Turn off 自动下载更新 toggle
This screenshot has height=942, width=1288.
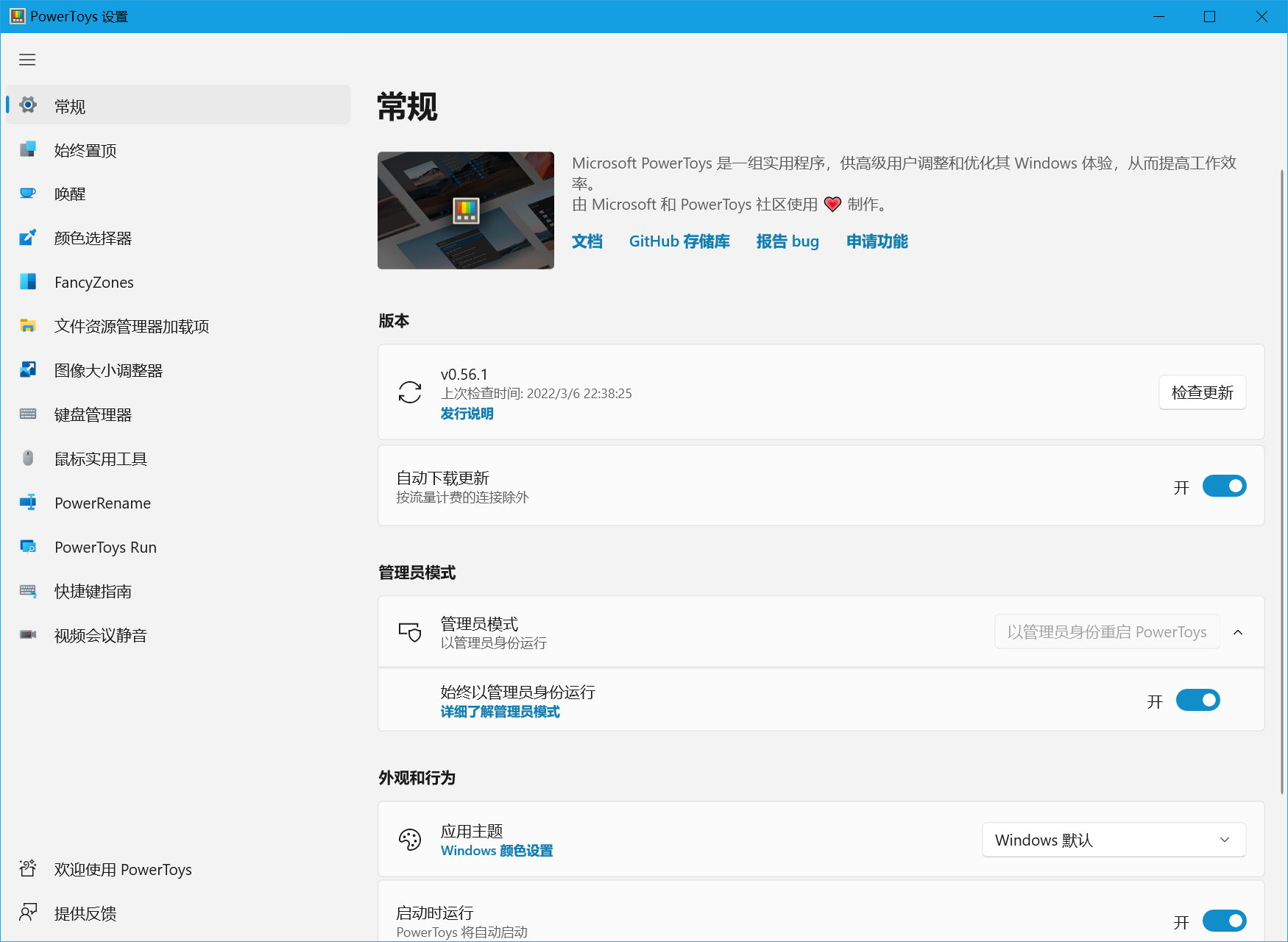pyautogui.click(x=1224, y=486)
